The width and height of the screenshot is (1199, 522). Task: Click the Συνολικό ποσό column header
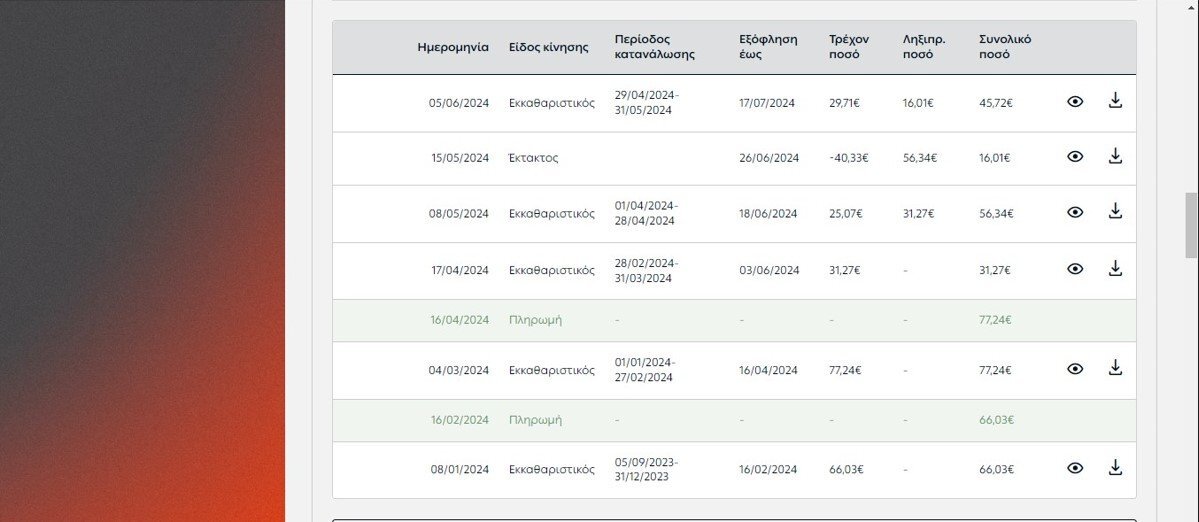(x=1005, y=47)
